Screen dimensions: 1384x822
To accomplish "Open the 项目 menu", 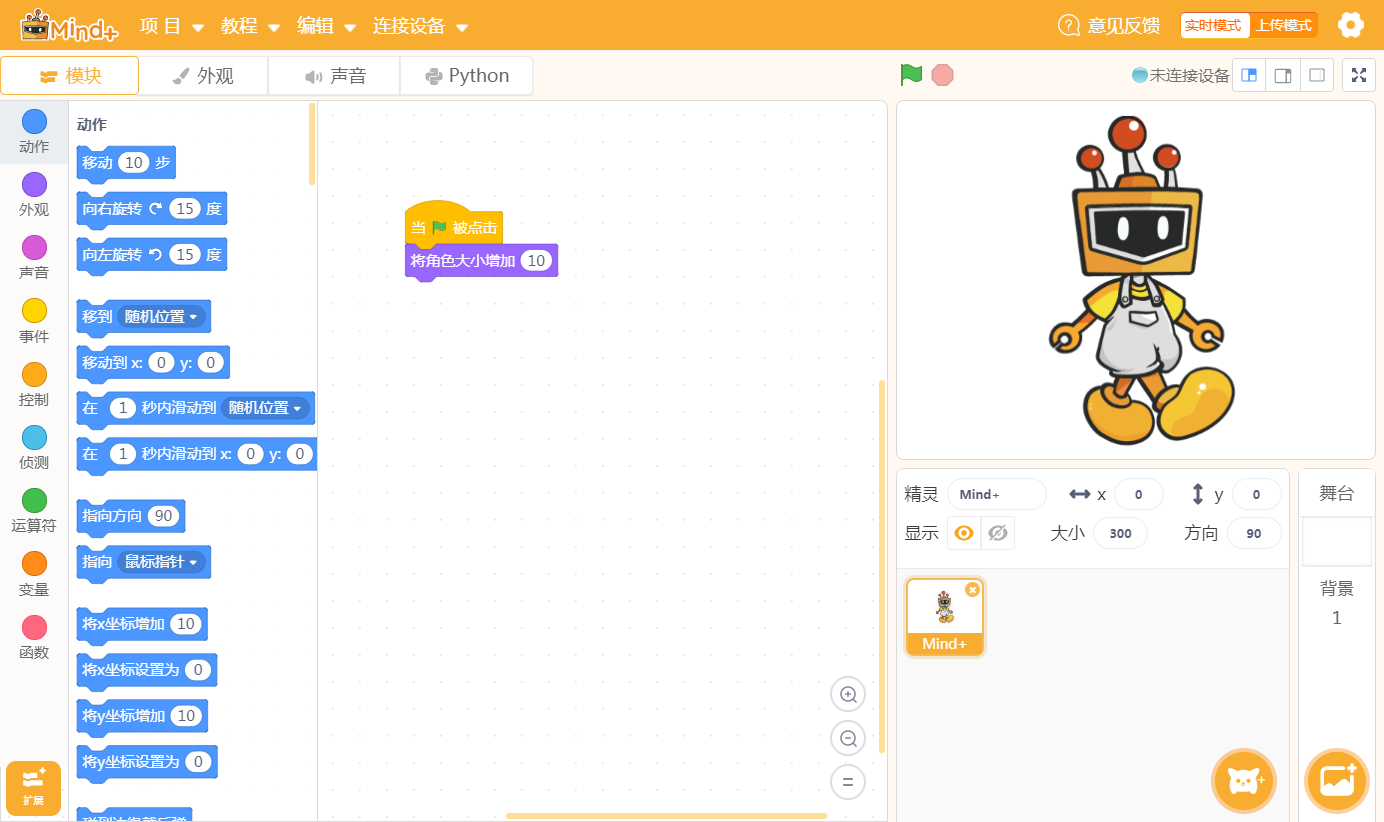I will [172, 26].
